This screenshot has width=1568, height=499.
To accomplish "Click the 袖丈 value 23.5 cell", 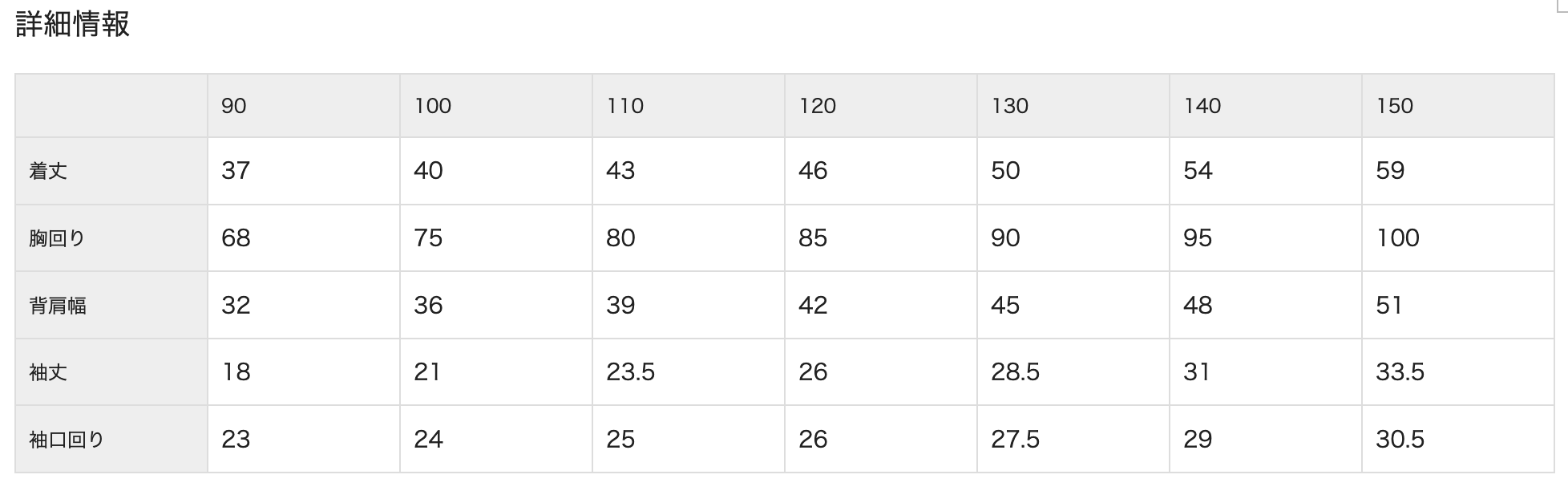I will coord(689,372).
